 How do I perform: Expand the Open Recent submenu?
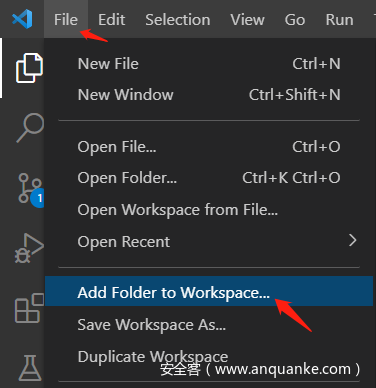pyautogui.click(x=209, y=241)
